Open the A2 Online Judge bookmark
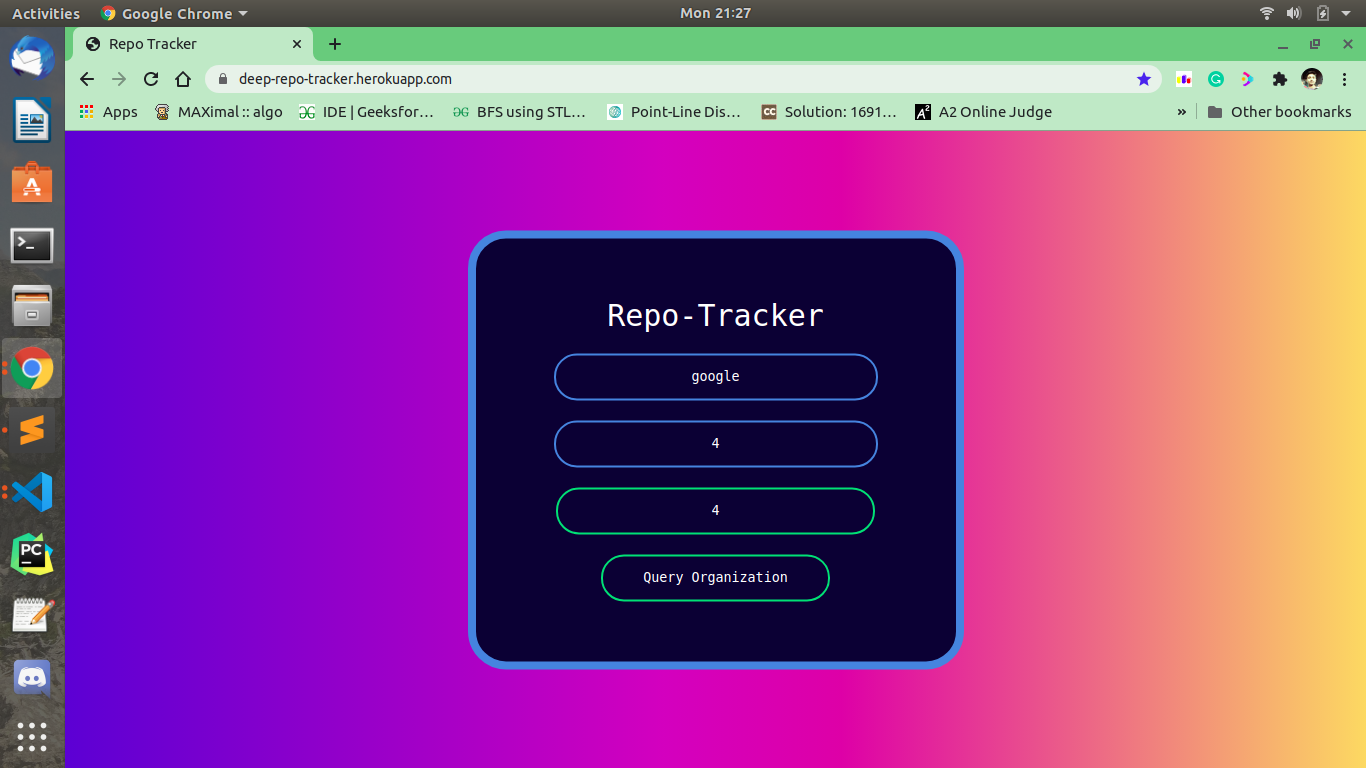1366x768 pixels. (x=984, y=112)
